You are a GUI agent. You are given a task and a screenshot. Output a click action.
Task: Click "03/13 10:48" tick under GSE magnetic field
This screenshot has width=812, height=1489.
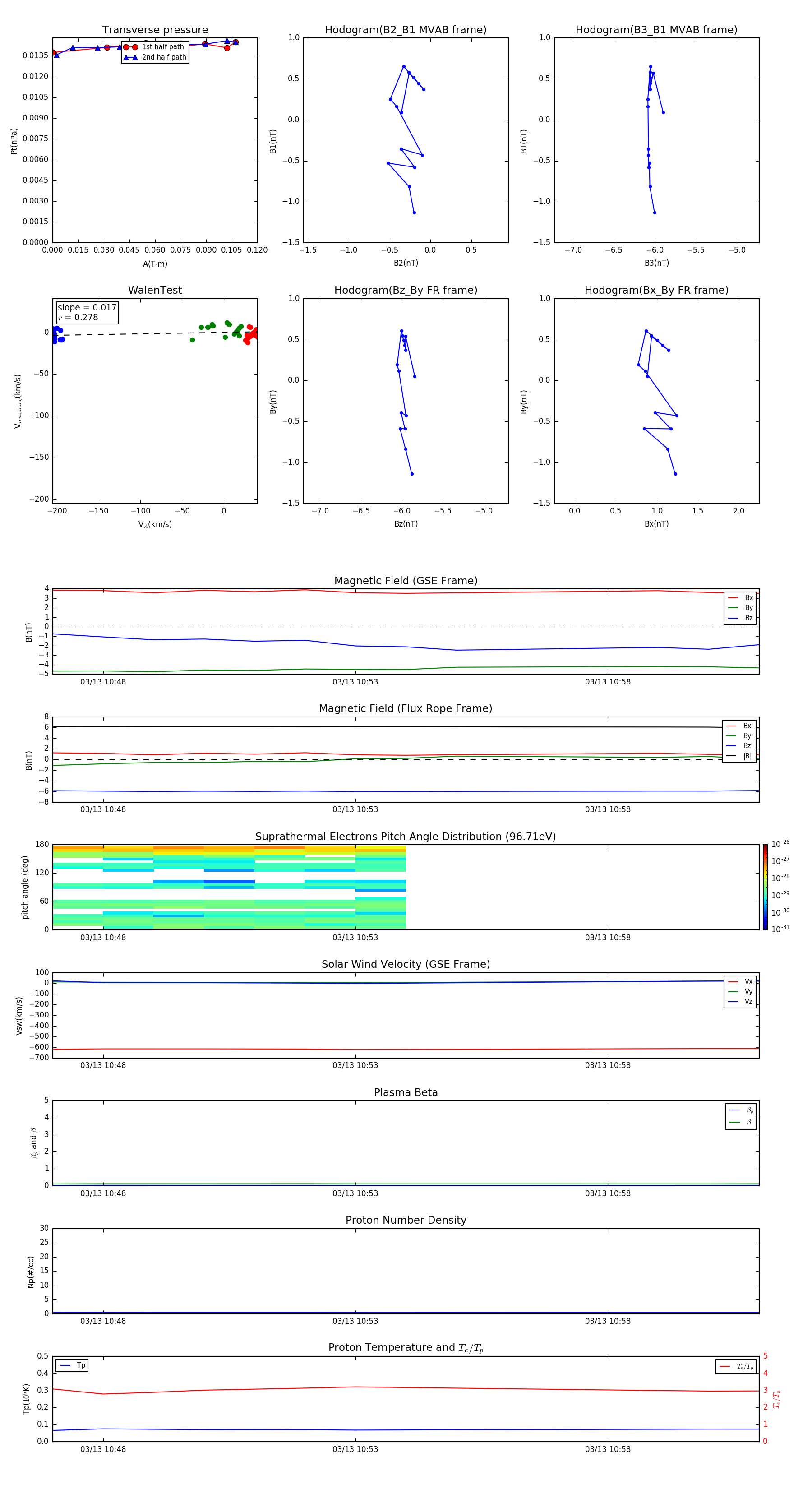[x=103, y=682]
